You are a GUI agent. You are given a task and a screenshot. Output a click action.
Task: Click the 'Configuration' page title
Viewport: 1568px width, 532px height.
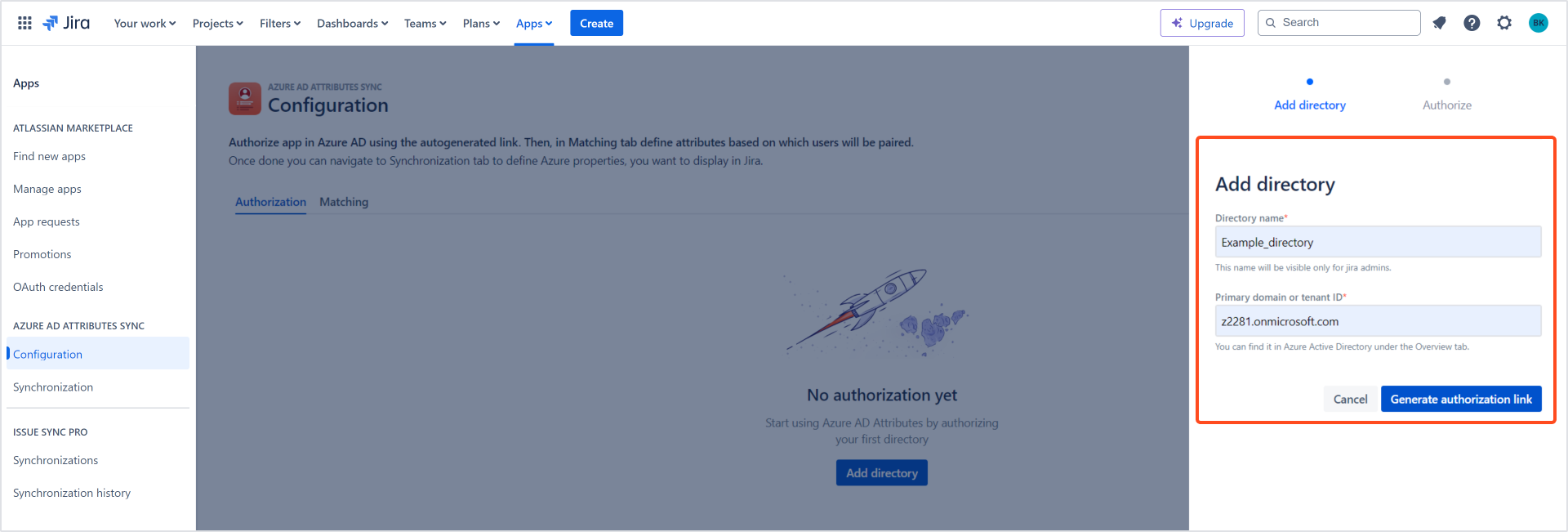click(x=328, y=105)
